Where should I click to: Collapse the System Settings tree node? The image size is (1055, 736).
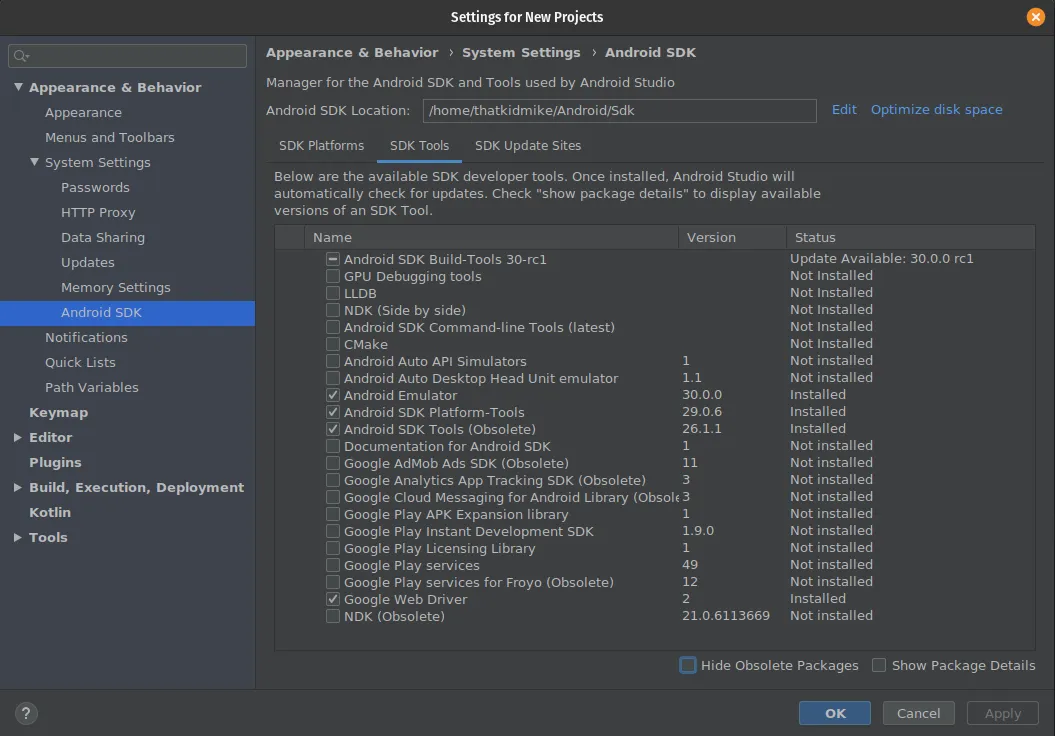[34, 162]
